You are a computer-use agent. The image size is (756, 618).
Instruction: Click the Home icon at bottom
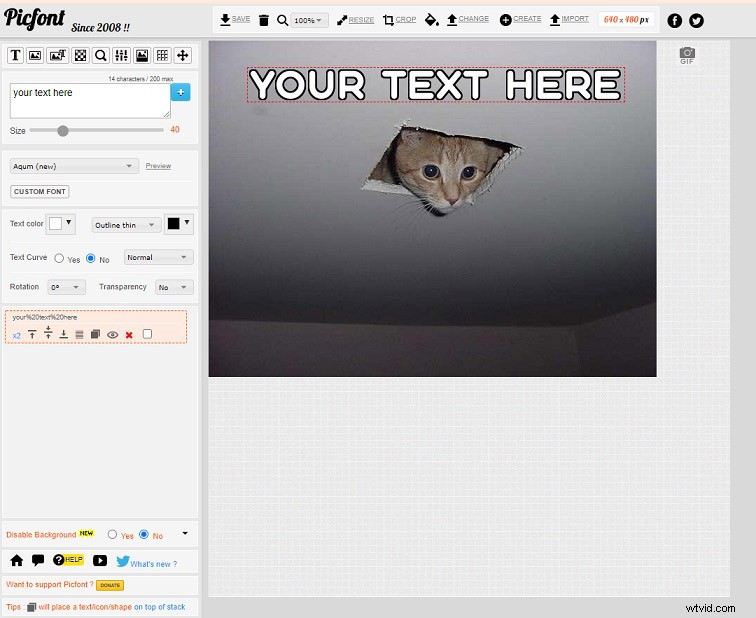(x=17, y=560)
